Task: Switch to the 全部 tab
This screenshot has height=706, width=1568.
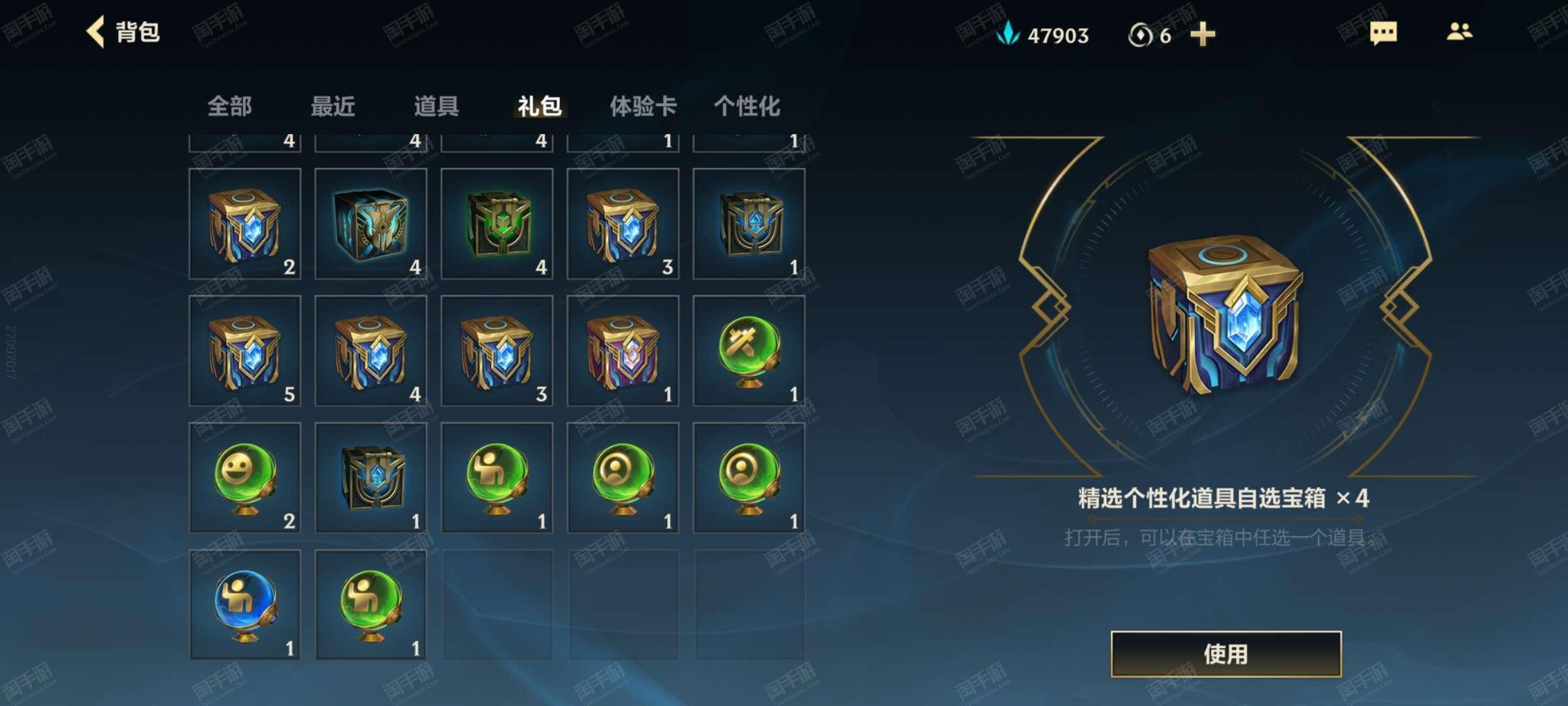Action: coord(229,106)
